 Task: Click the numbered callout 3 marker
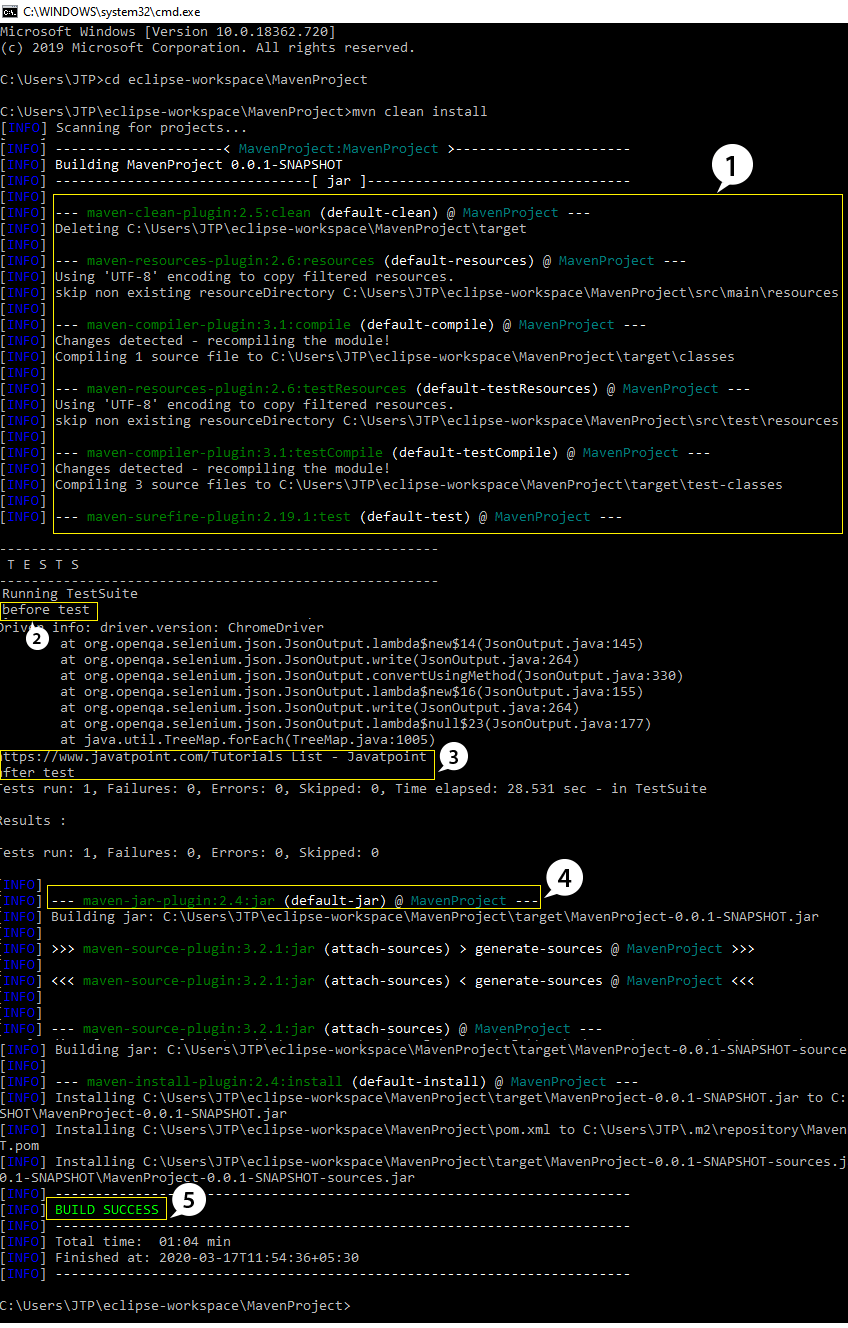[453, 758]
